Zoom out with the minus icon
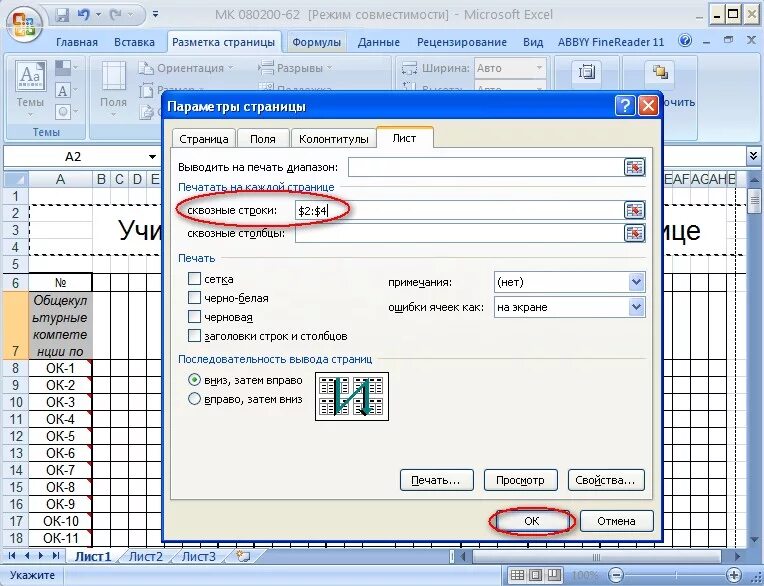Viewport: 764px width, 586px height. coord(616,575)
